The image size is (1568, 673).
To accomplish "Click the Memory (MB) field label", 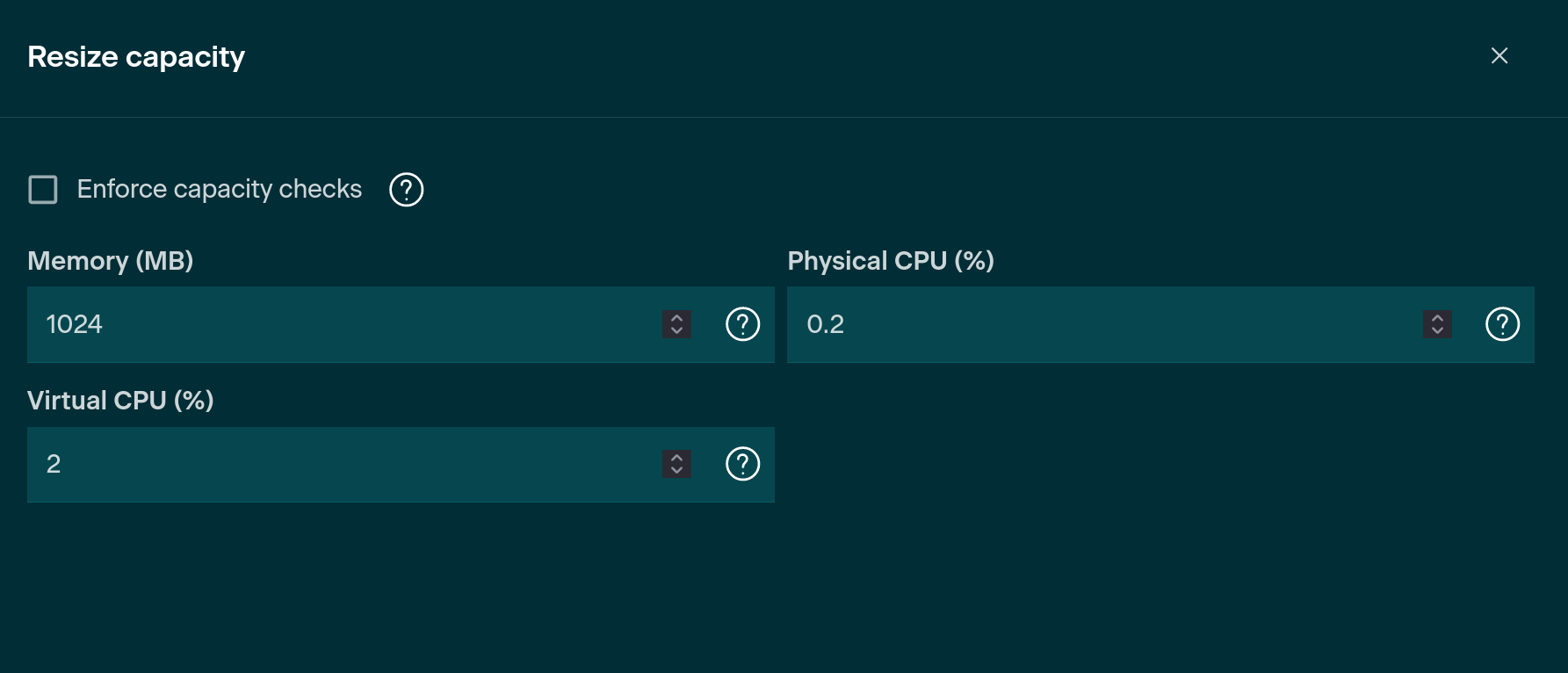I will click(x=111, y=261).
